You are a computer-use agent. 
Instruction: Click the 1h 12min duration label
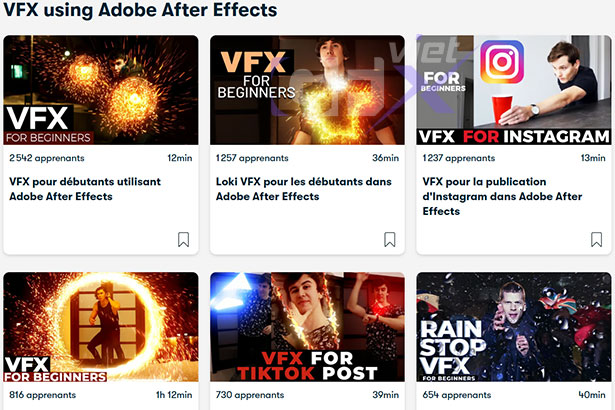click(x=174, y=395)
